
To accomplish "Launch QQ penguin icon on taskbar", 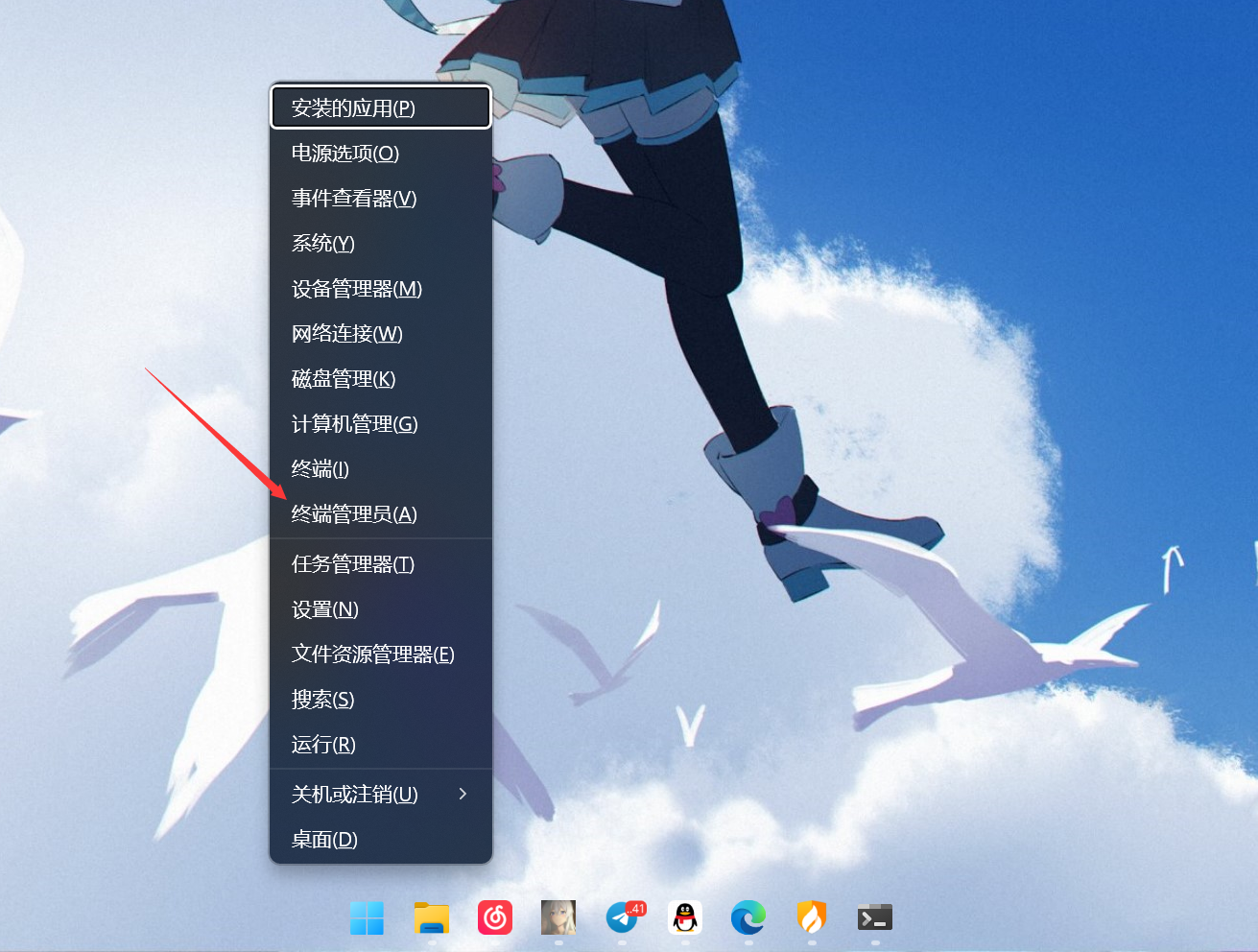I will point(685,918).
